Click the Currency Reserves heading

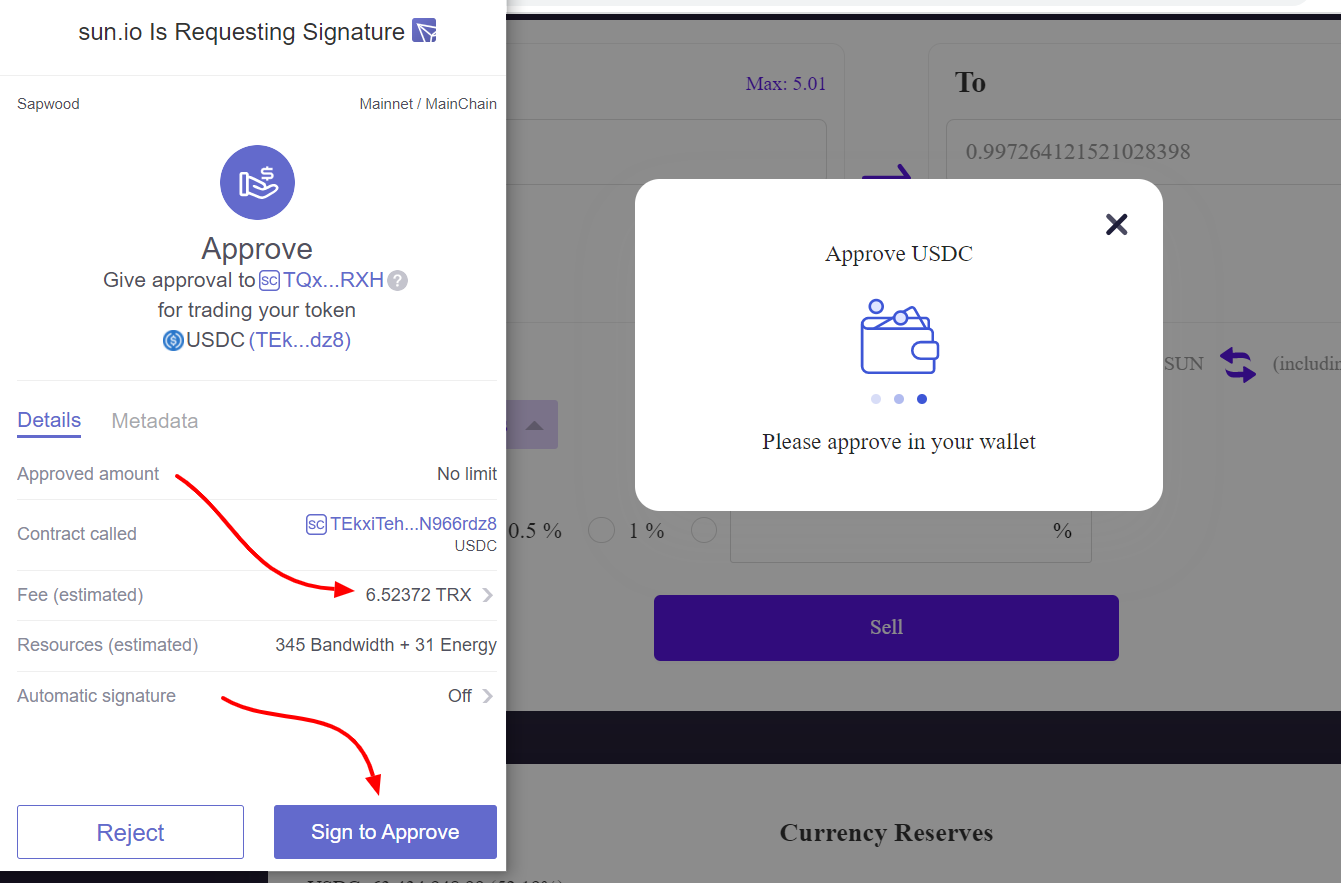click(886, 833)
